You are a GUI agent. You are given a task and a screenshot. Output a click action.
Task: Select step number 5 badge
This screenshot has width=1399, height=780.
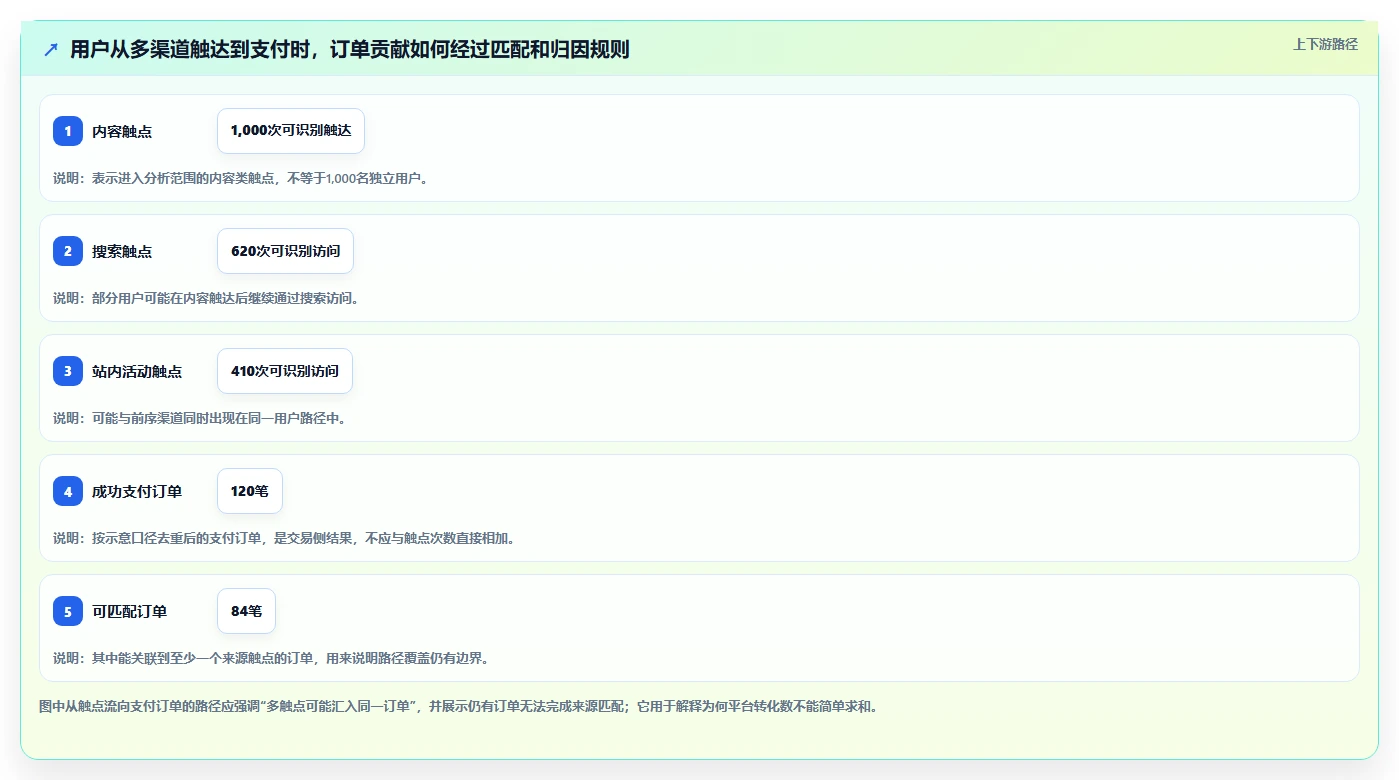[x=68, y=611]
